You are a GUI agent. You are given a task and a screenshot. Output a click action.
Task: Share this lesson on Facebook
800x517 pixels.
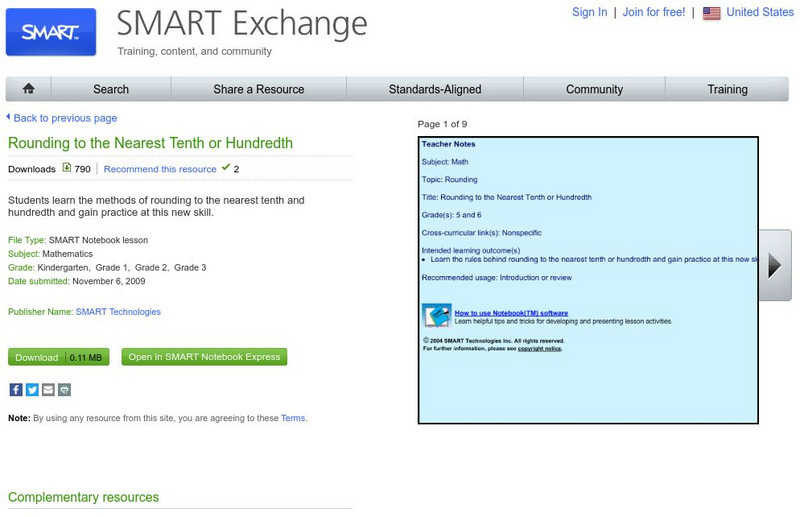click(16, 389)
